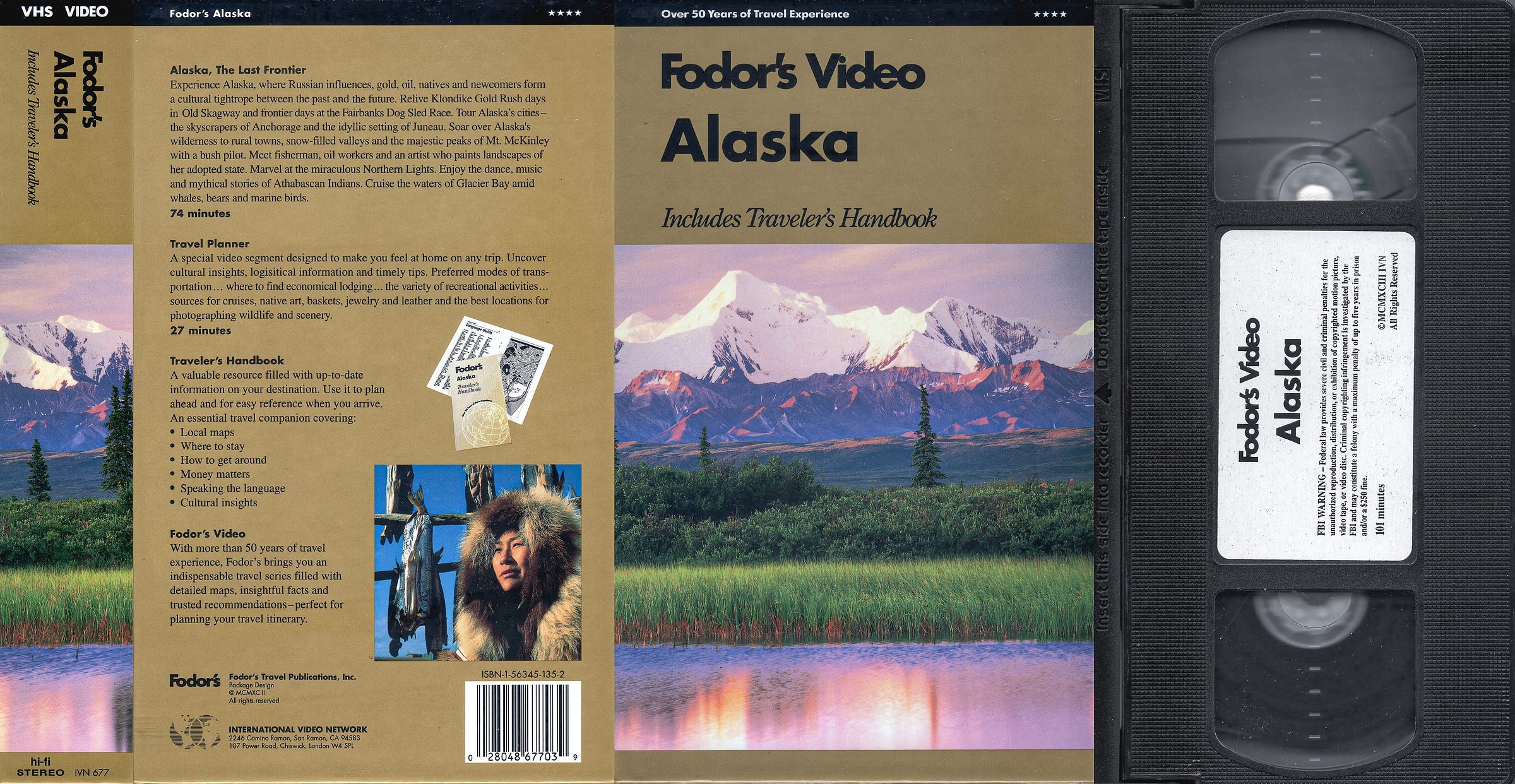Click the "Travel Planner" heading

coord(210,244)
